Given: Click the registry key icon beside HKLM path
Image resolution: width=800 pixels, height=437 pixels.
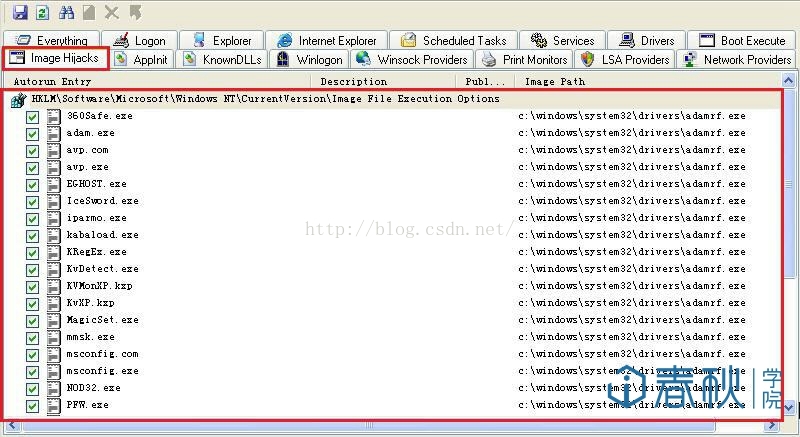Looking at the screenshot, I should (18, 100).
